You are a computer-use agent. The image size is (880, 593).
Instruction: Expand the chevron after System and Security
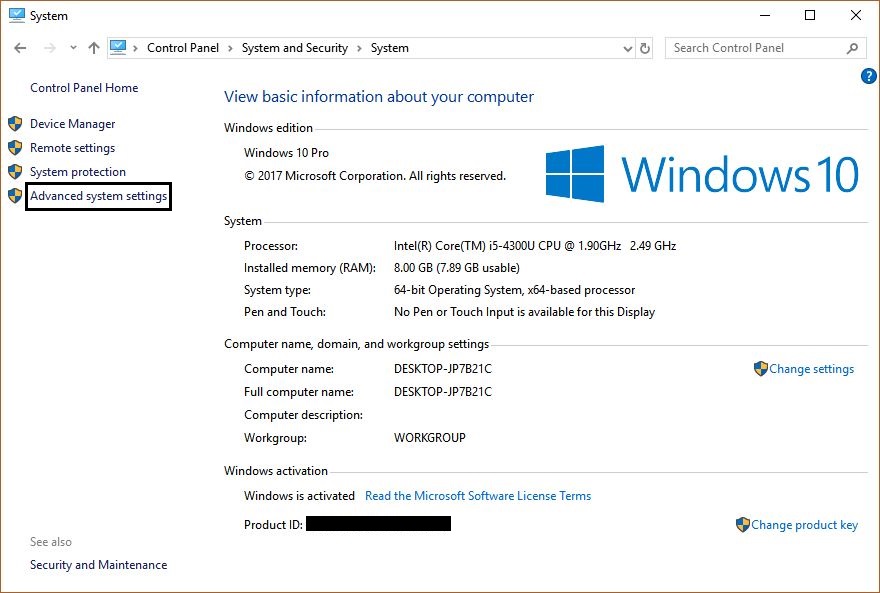click(359, 48)
